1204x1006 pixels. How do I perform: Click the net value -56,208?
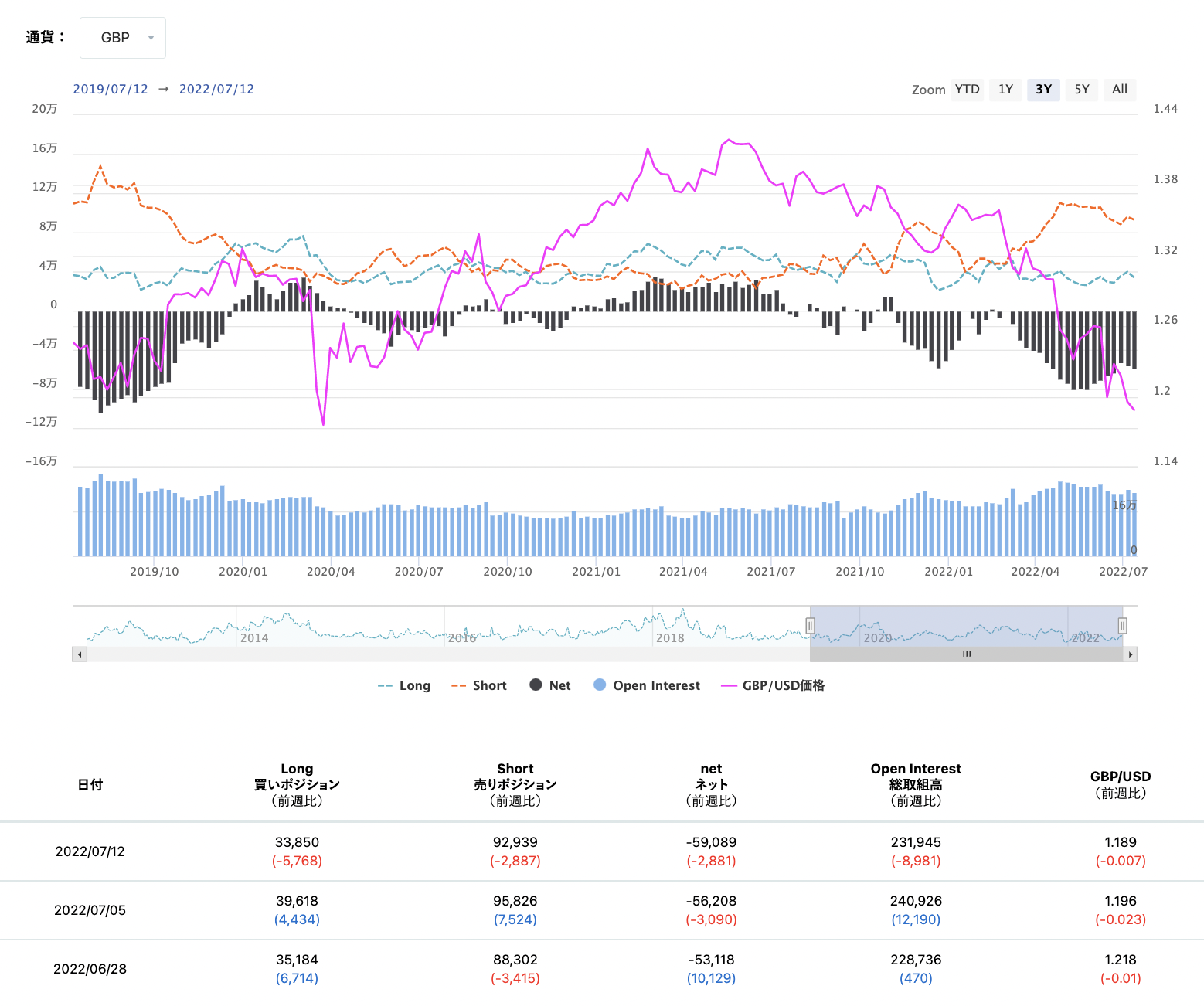click(x=711, y=901)
